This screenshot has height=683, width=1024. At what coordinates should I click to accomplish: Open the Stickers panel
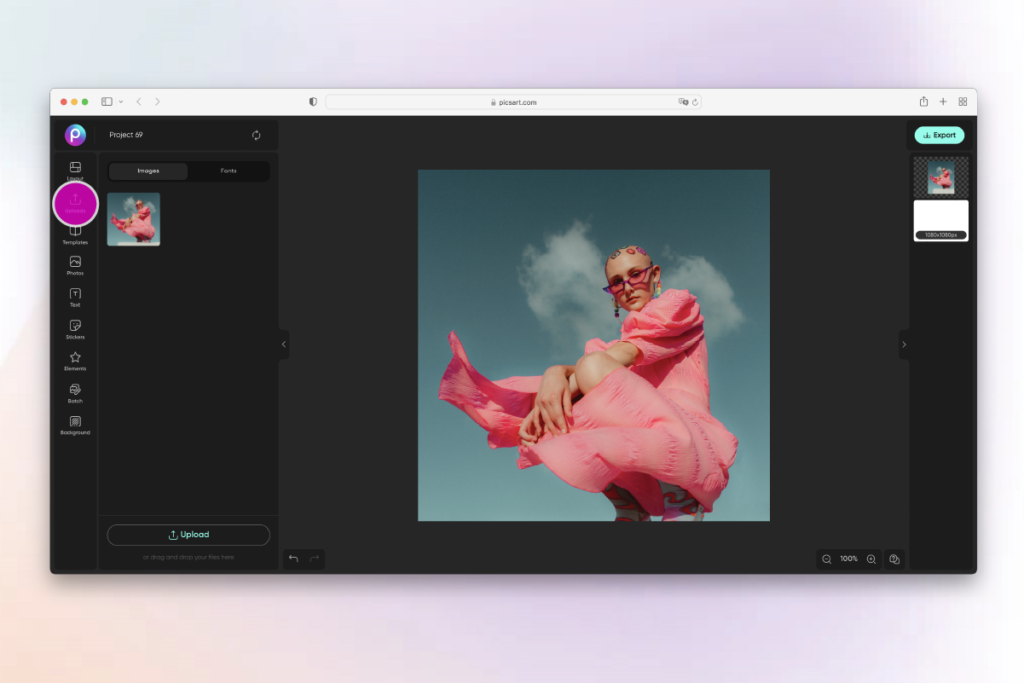(x=74, y=330)
